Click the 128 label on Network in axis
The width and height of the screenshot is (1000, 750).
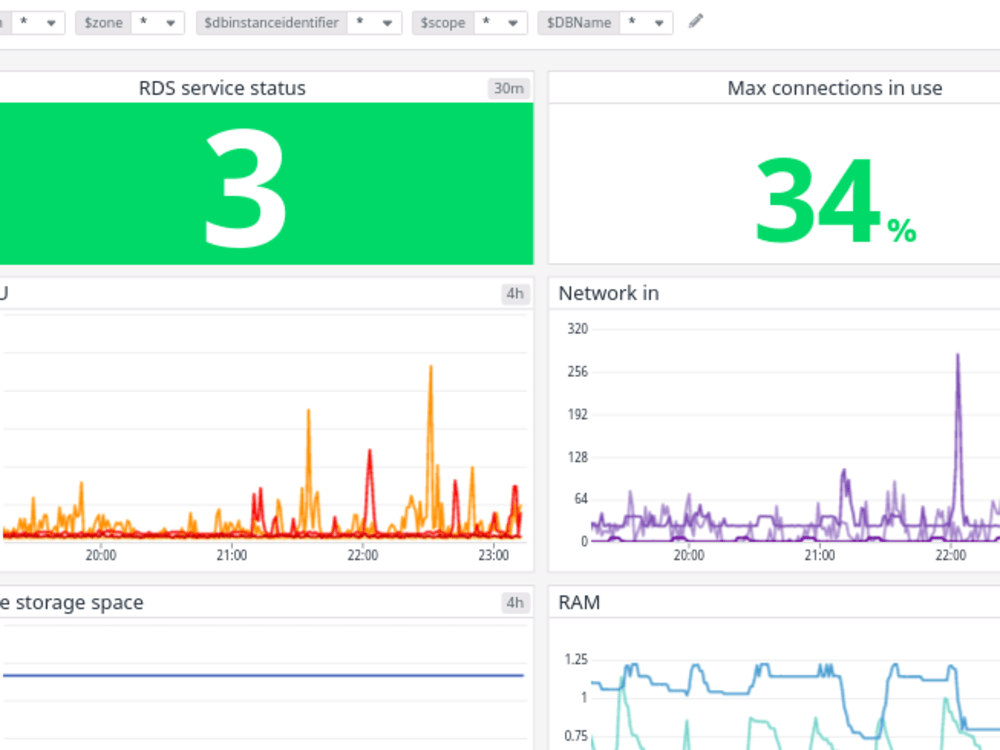(x=577, y=457)
